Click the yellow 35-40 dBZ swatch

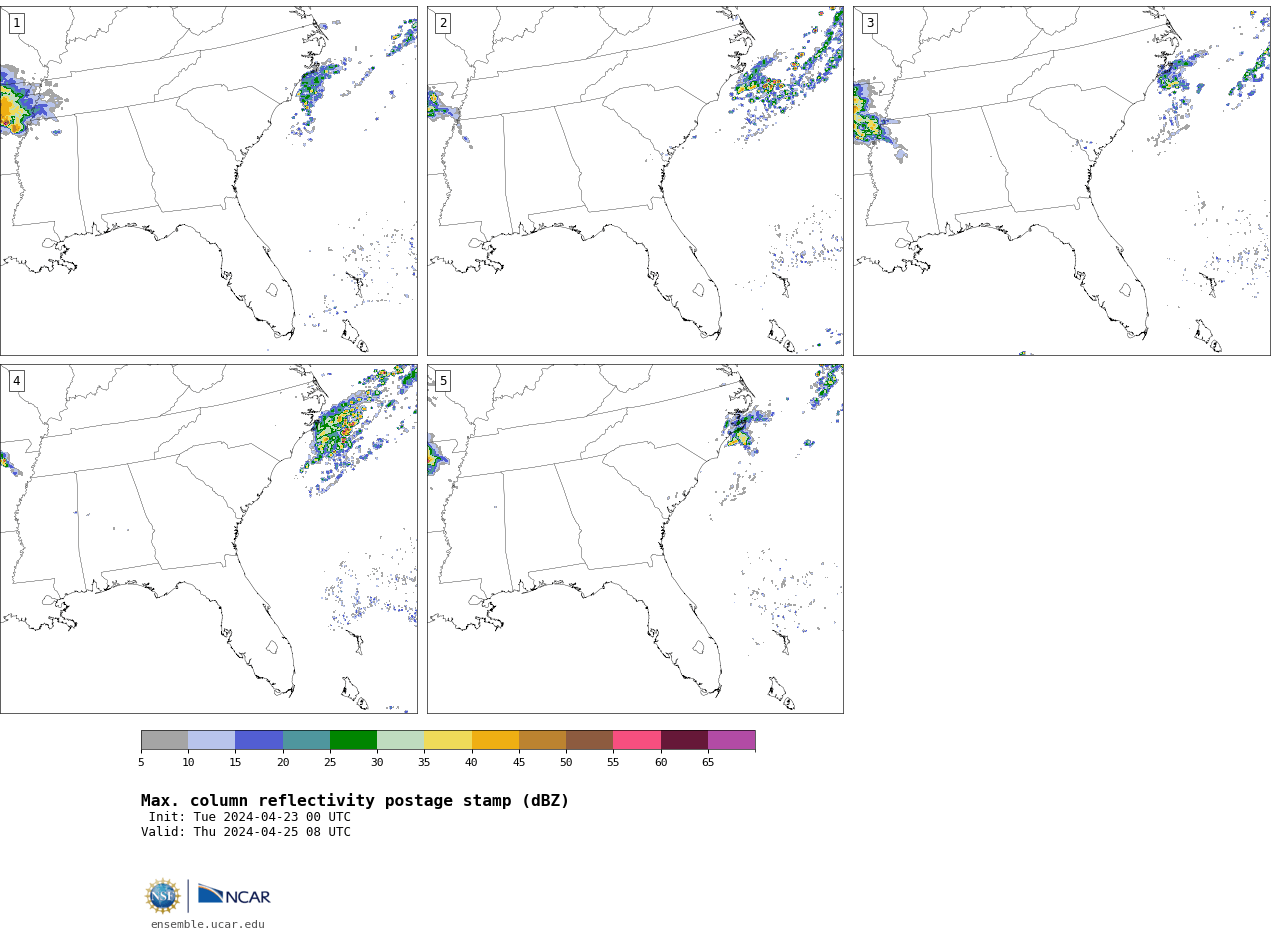(x=448, y=740)
